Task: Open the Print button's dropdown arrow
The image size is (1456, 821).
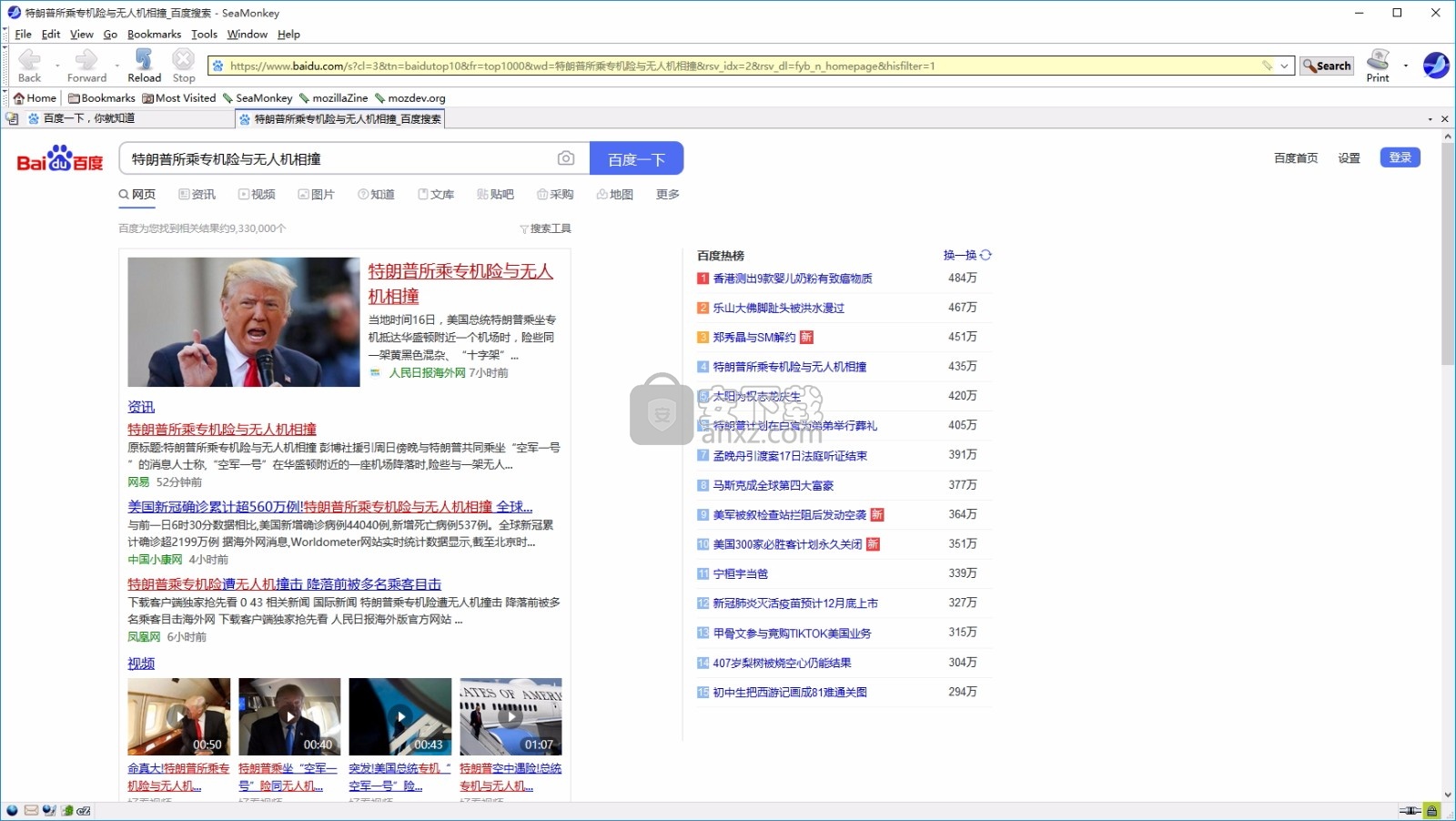Action: click(1406, 66)
